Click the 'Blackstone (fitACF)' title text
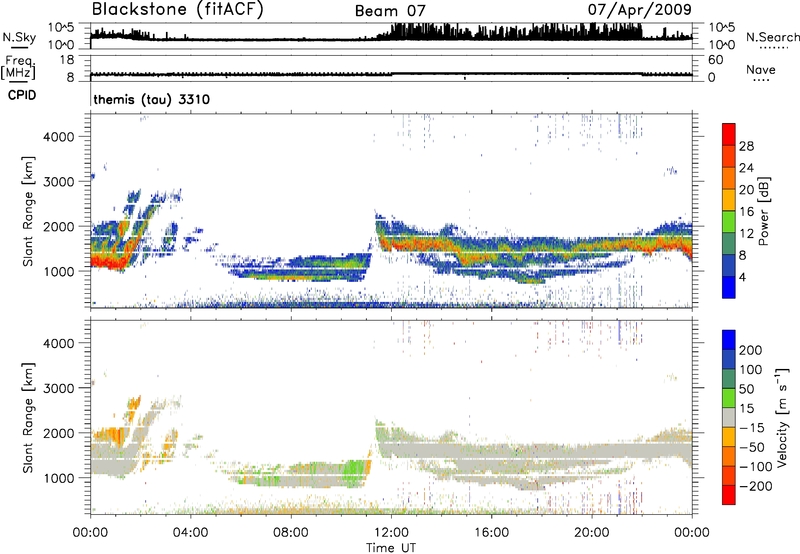 [x=178, y=10]
